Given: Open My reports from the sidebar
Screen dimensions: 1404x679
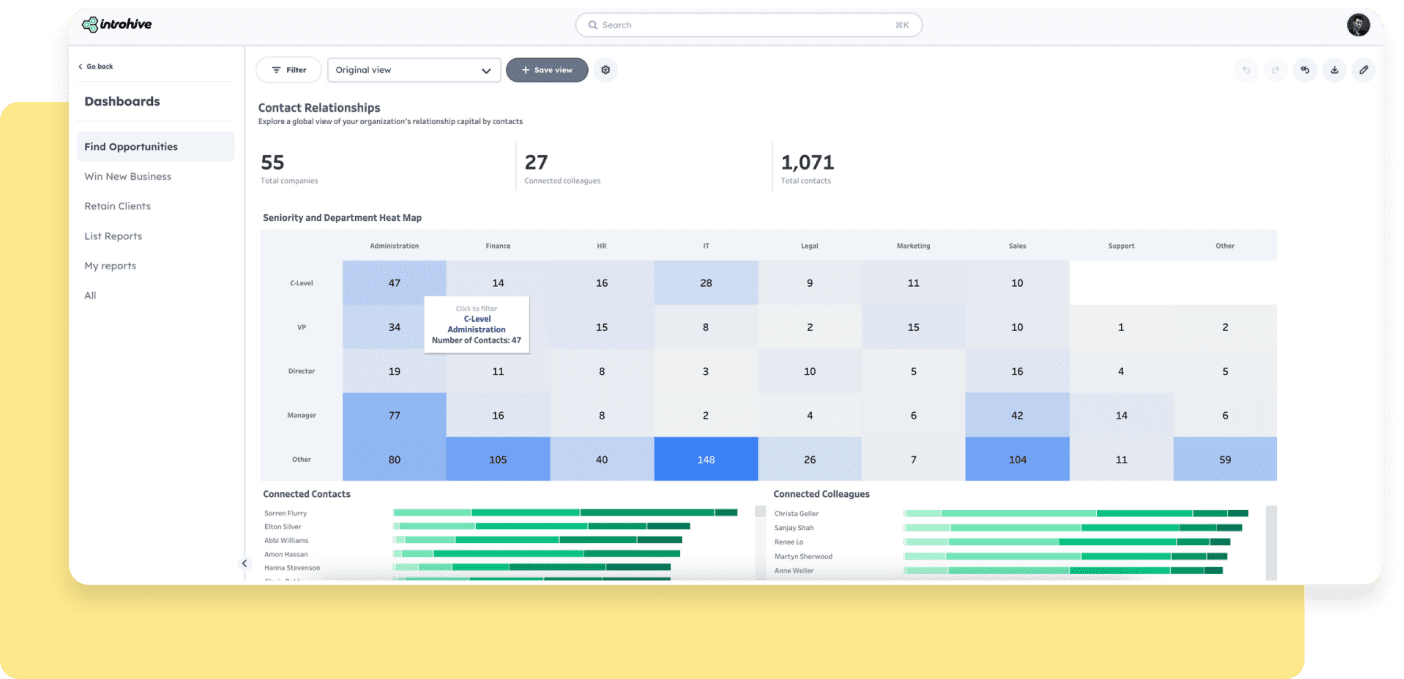Looking at the screenshot, I should click(x=110, y=265).
